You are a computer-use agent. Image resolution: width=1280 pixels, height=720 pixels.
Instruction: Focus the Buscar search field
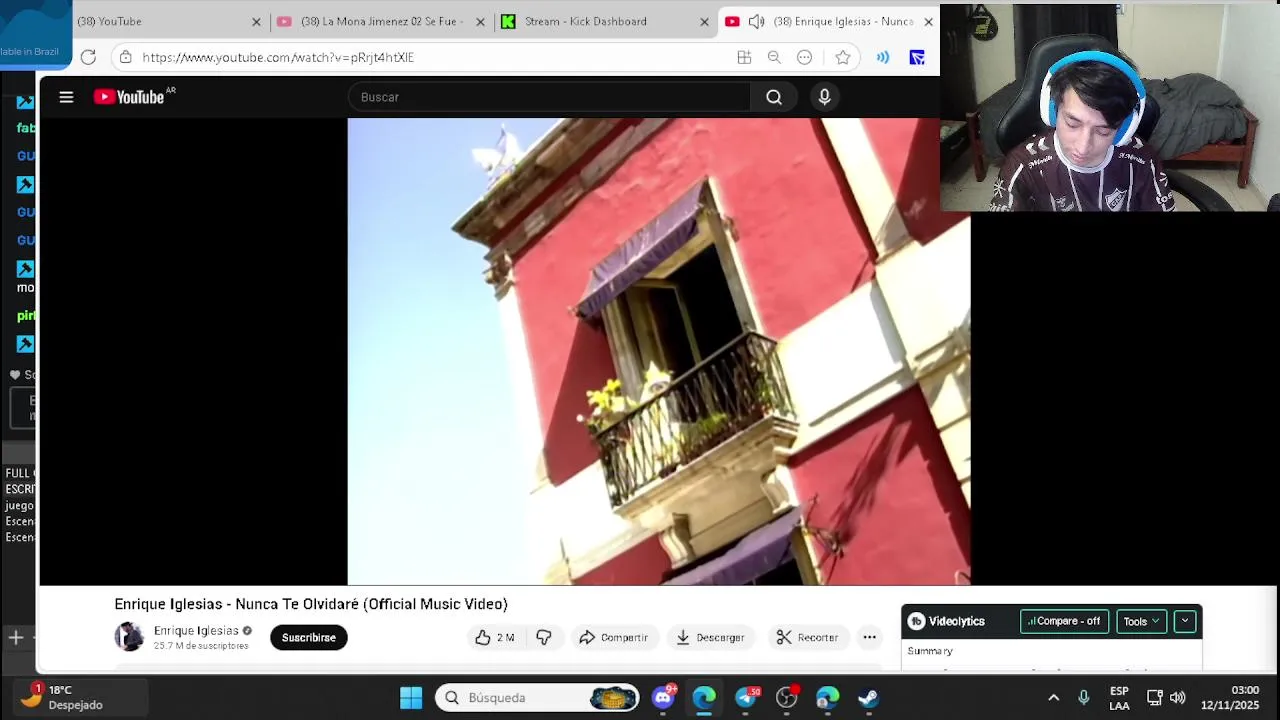click(549, 97)
